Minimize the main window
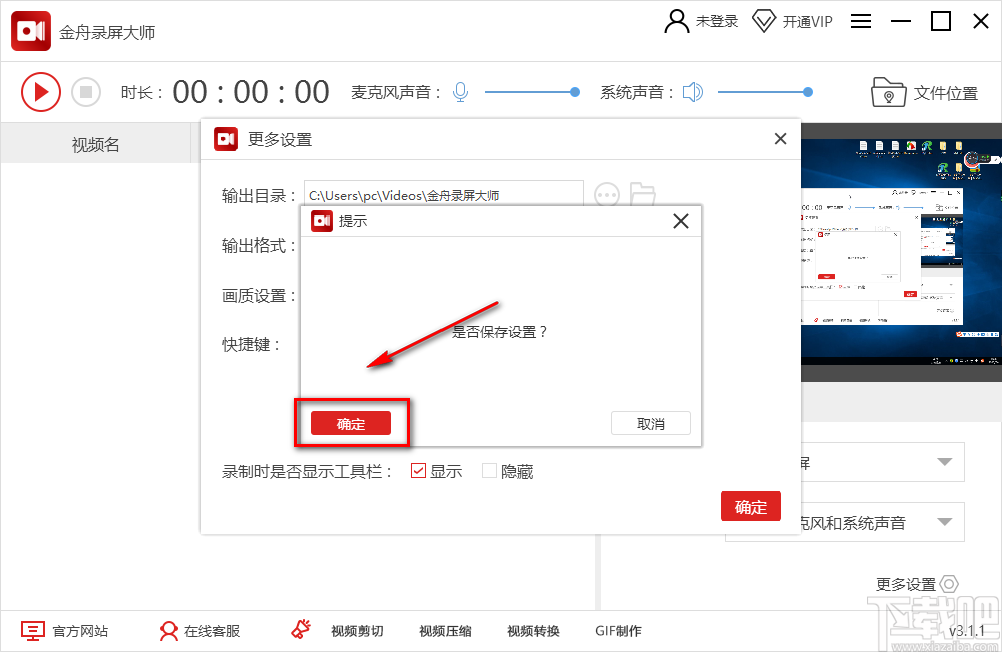 coord(901,21)
